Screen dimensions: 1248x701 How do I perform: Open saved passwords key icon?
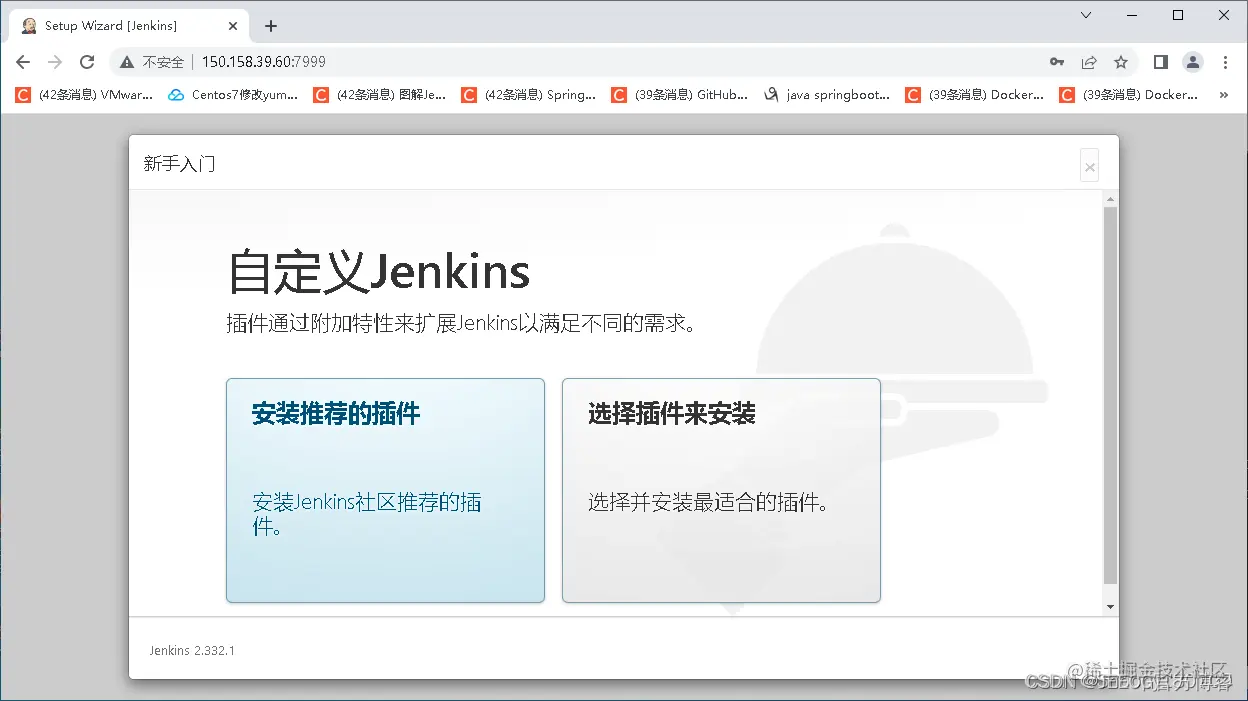point(1057,62)
